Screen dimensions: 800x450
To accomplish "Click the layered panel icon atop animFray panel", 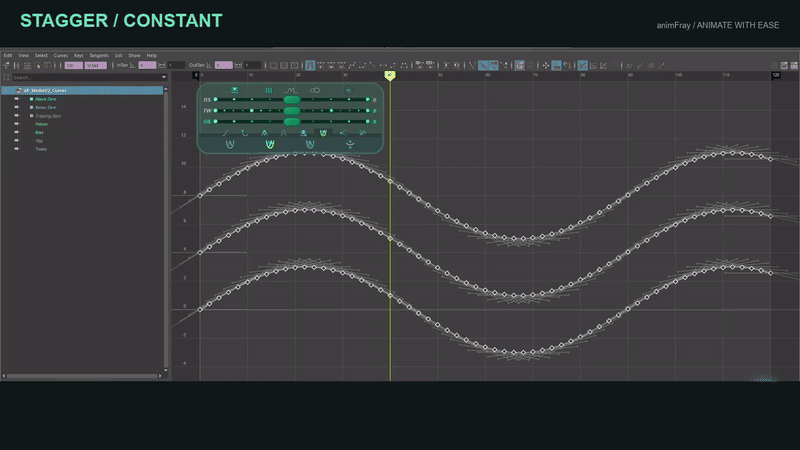I will (234, 90).
